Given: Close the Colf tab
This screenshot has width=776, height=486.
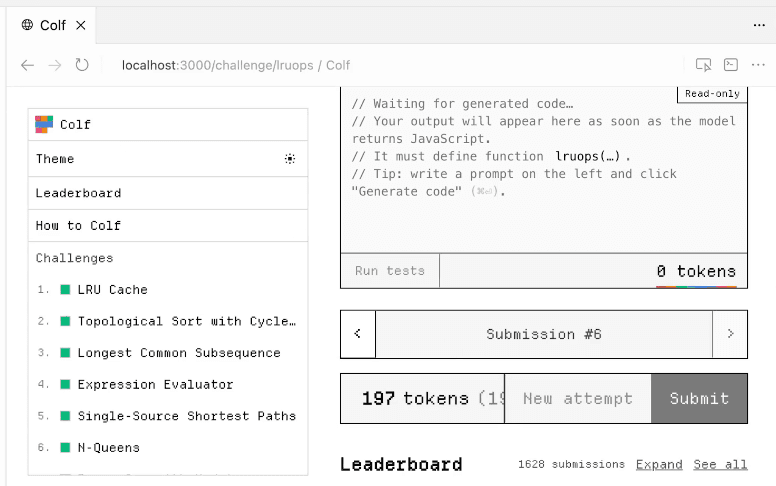Looking at the screenshot, I should pyautogui.click(x=81, y=25).
